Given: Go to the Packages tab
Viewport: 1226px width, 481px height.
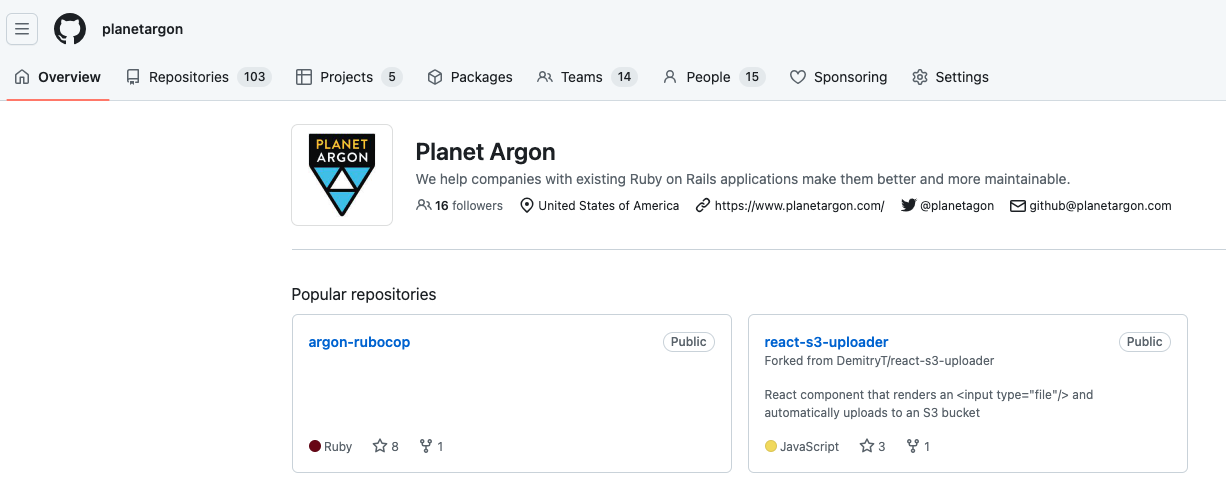Looking at the screenshot, I should (470, 77).
